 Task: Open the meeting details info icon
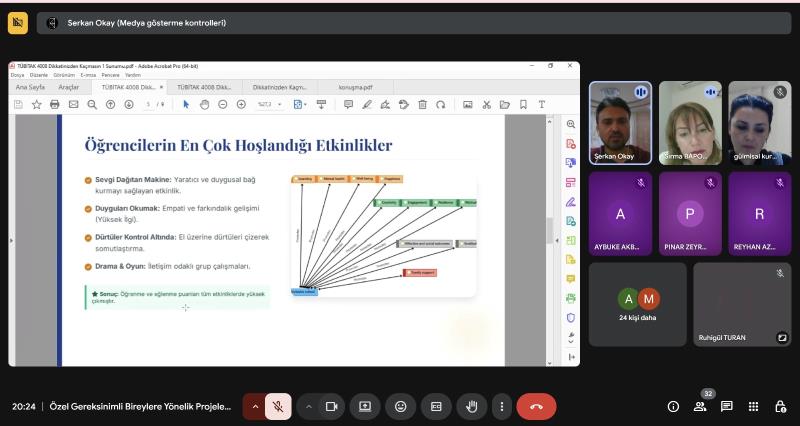coord(673,406)
